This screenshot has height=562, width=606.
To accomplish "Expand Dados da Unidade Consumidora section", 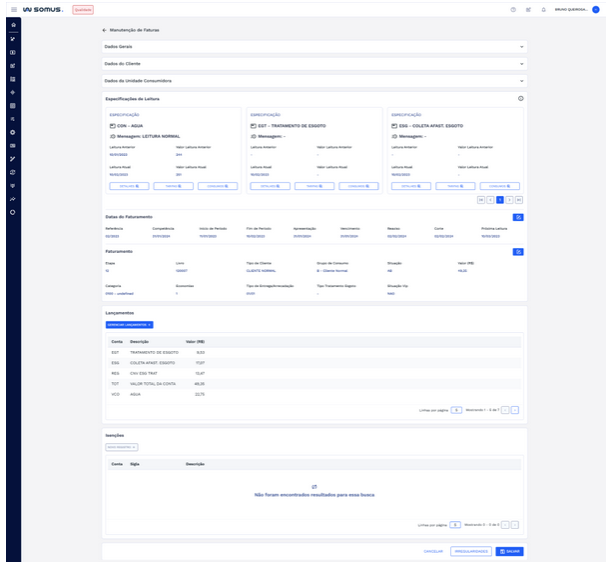I will click(521, 80).
